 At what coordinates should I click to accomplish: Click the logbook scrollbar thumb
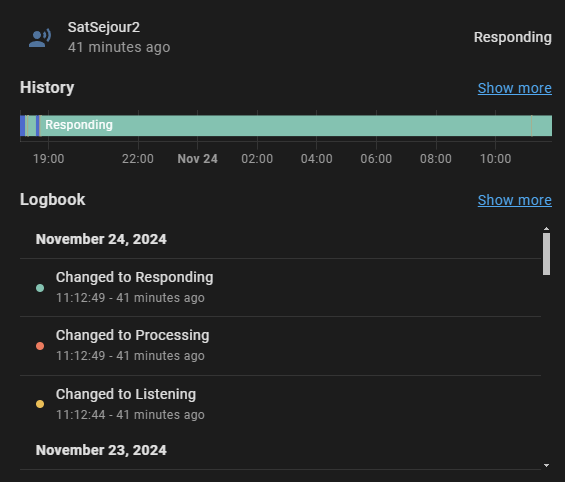pyautogui.click(x=546, y=254)
